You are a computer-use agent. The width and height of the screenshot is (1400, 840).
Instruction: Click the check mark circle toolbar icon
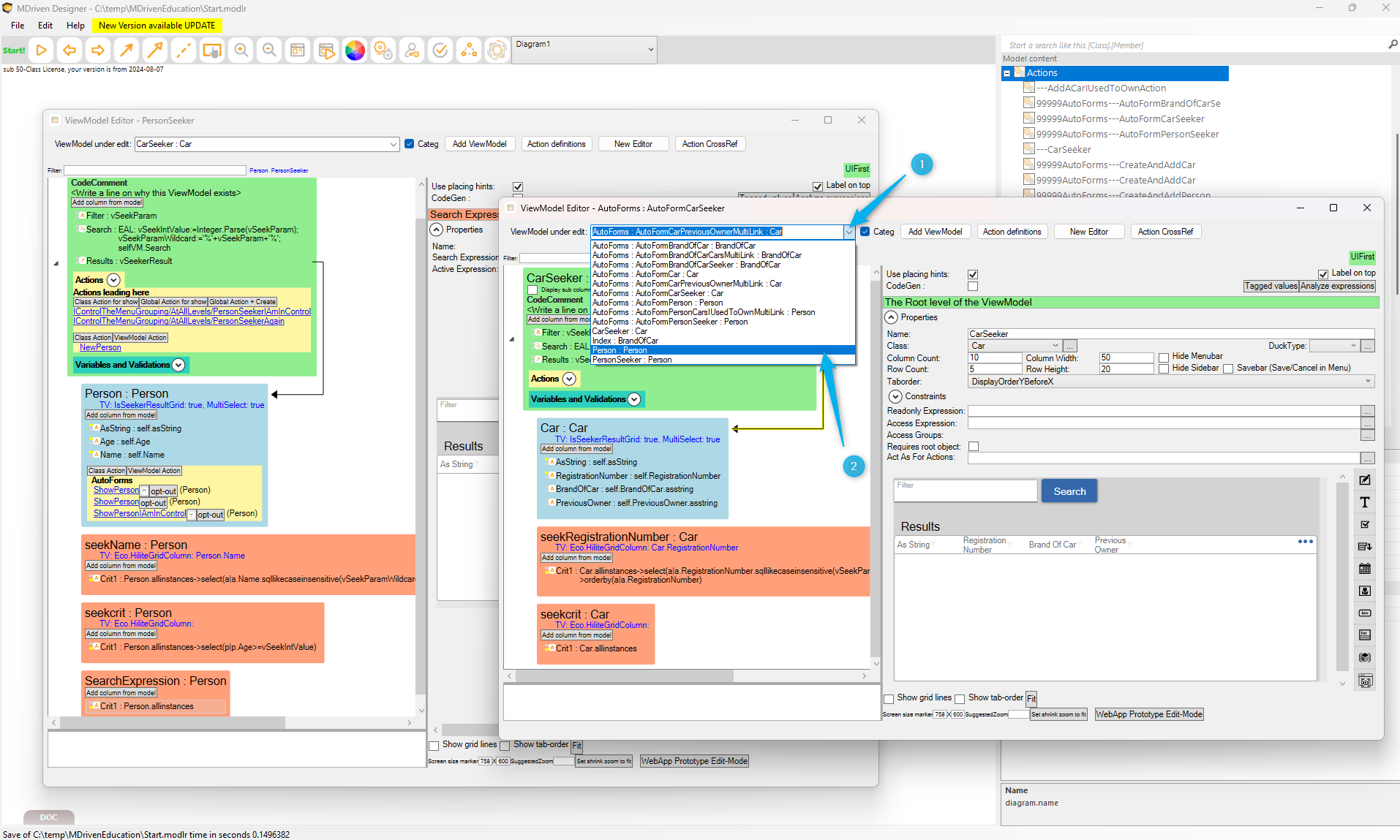(440, 50)
